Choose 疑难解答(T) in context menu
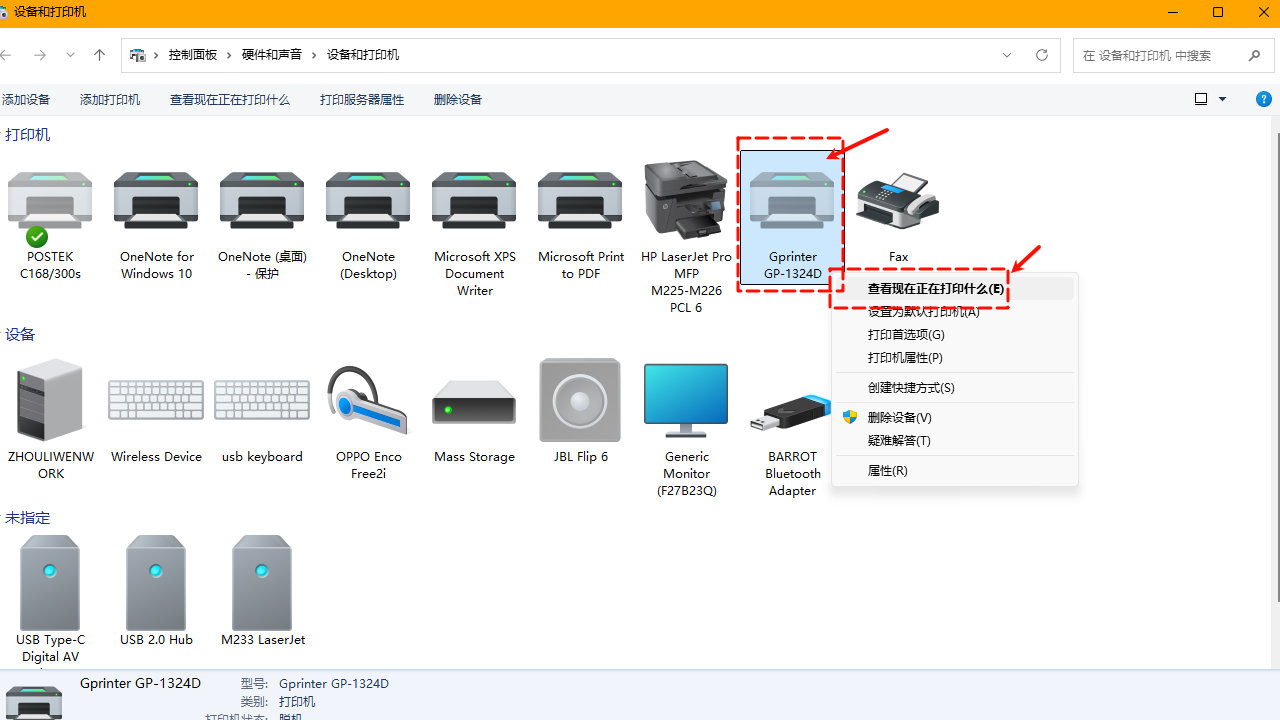 click(954, 440)
